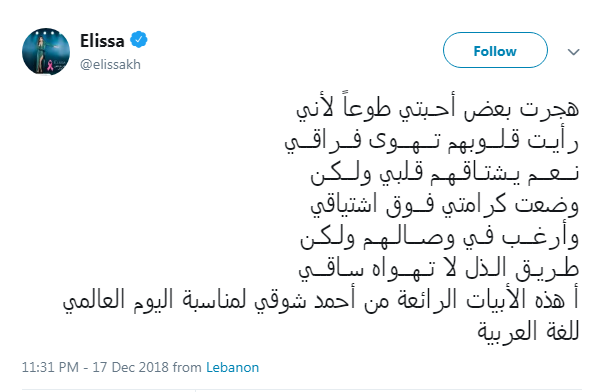614x392 pixels.
Task: Click the pink ribbon on the avatar
Action: click(50, 65)
